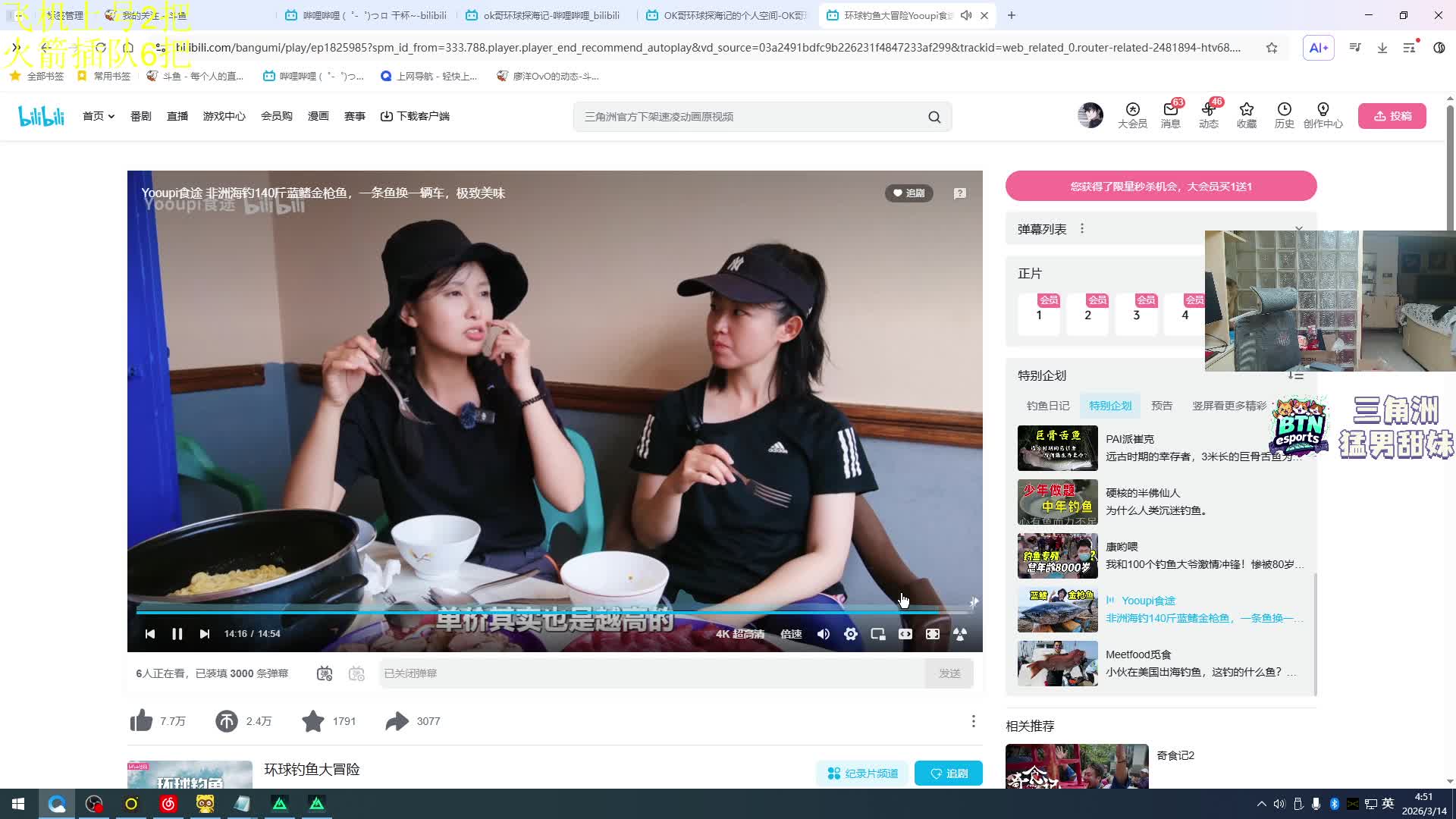Skip to the next episode
The image size is (1456, 819).
point(204,634)
